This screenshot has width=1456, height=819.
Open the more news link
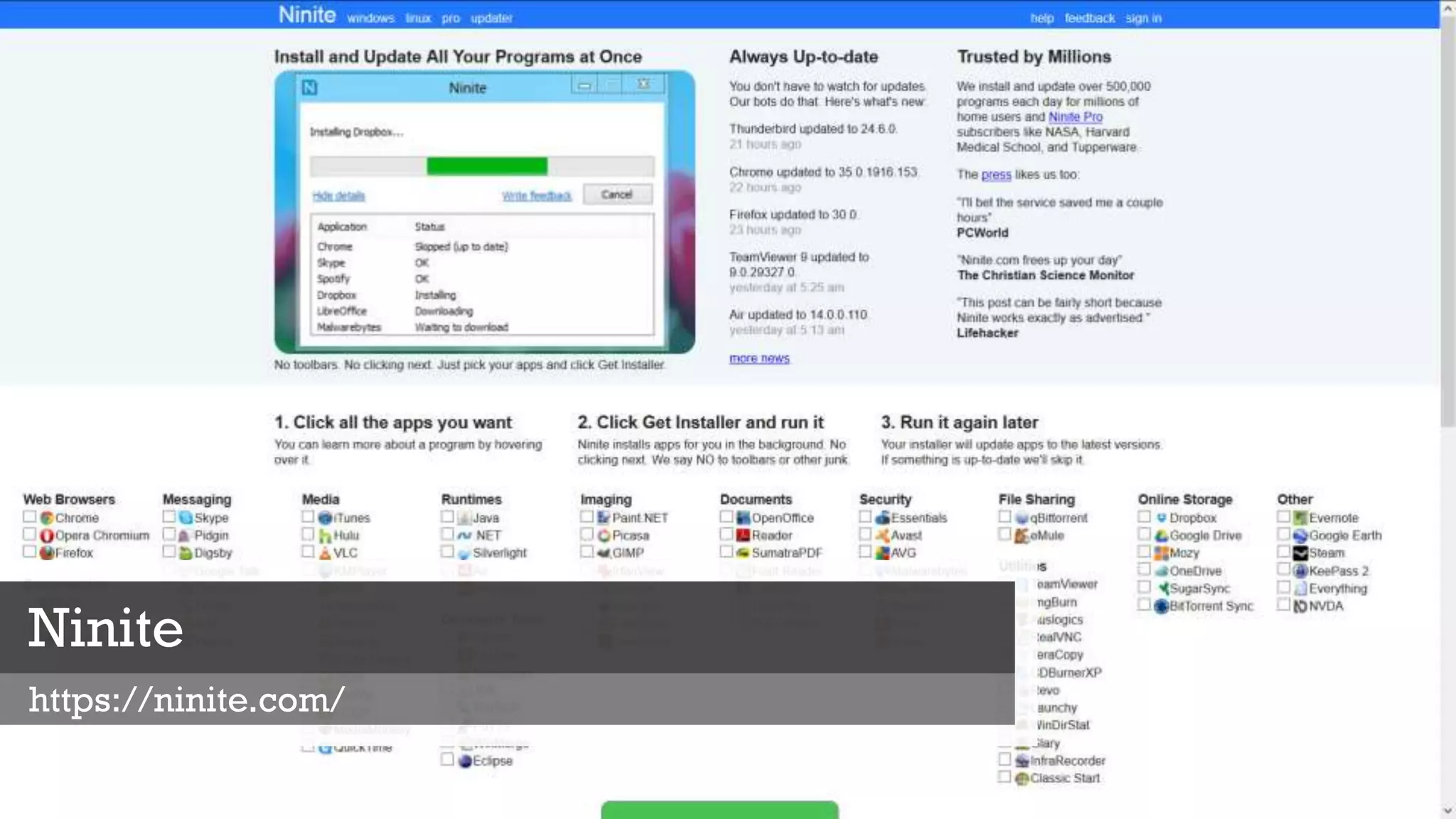[759, 358]
